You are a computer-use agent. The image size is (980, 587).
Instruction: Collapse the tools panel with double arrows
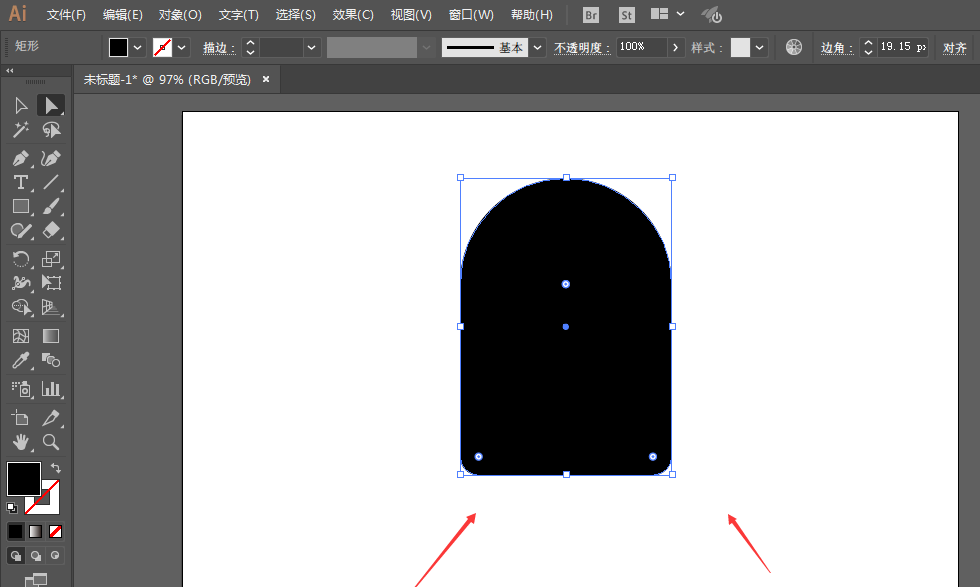(9, 71)
